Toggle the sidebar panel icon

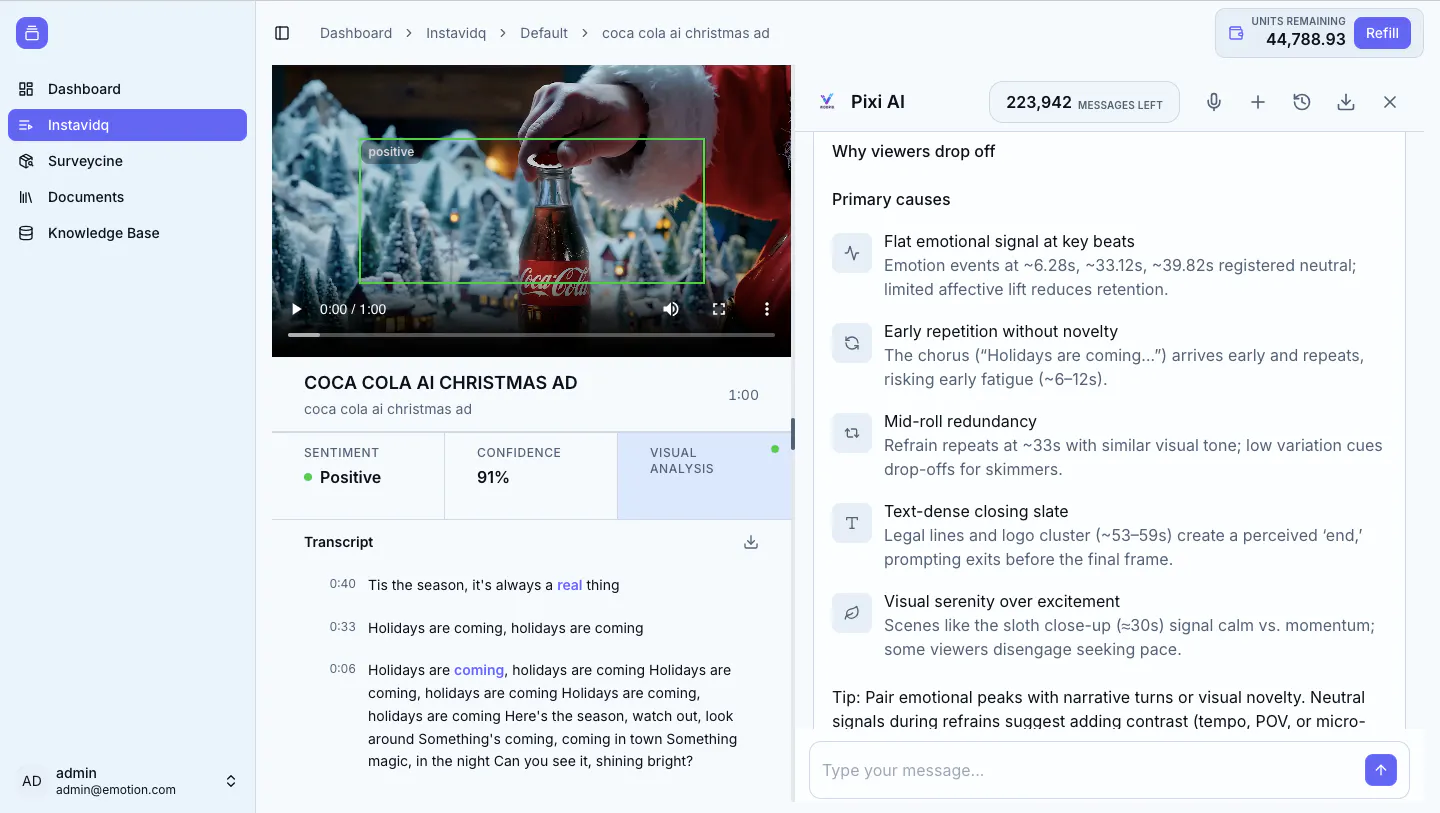282,33
